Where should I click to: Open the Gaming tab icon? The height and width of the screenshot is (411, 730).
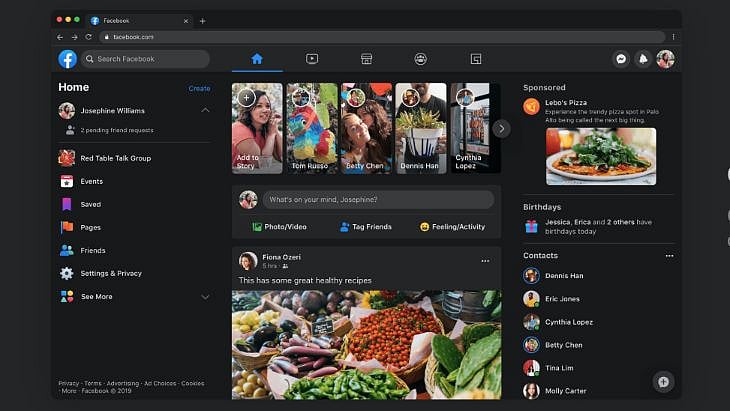[x=476, y=59]
